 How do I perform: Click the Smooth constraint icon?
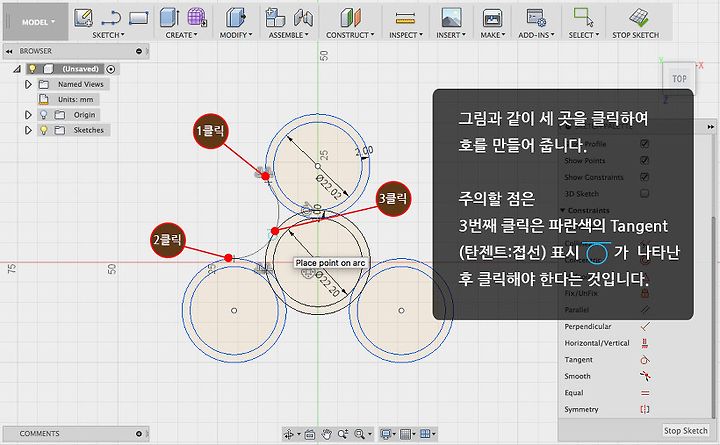(x=645, y=376)
